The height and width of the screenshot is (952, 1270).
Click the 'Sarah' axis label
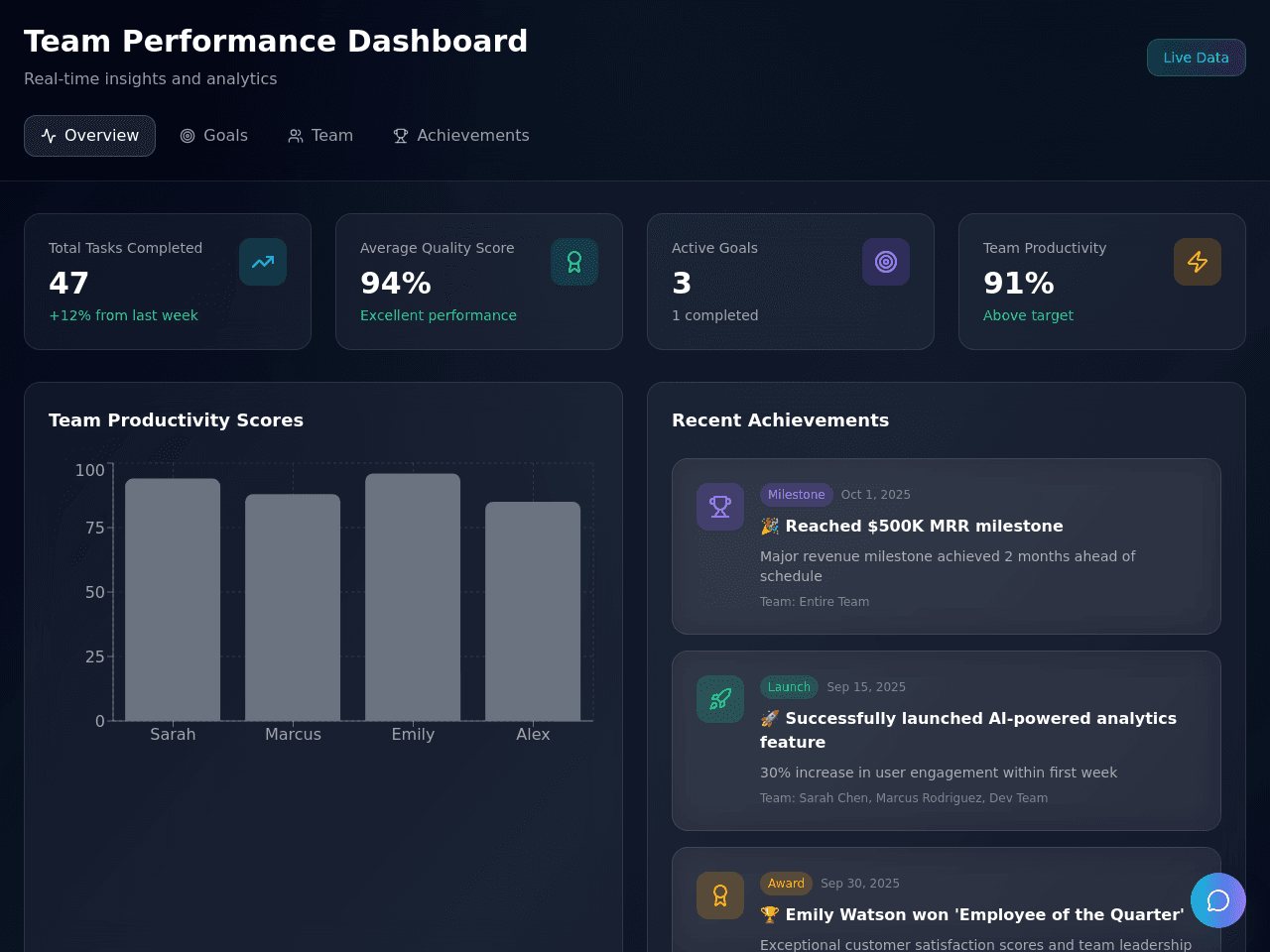pos(173,735)
